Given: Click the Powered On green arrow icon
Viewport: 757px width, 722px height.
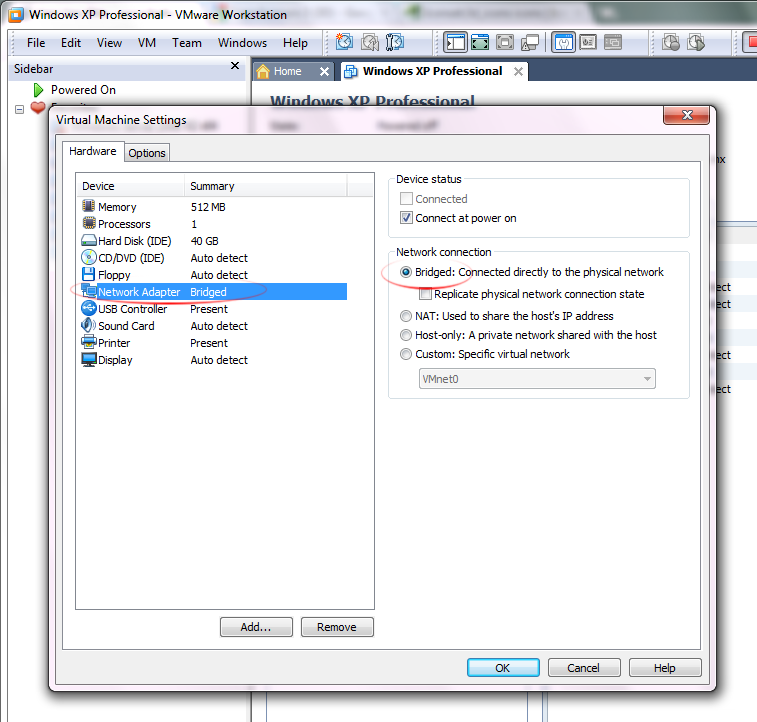Looking at the screenshot, I should click(38, 90).
